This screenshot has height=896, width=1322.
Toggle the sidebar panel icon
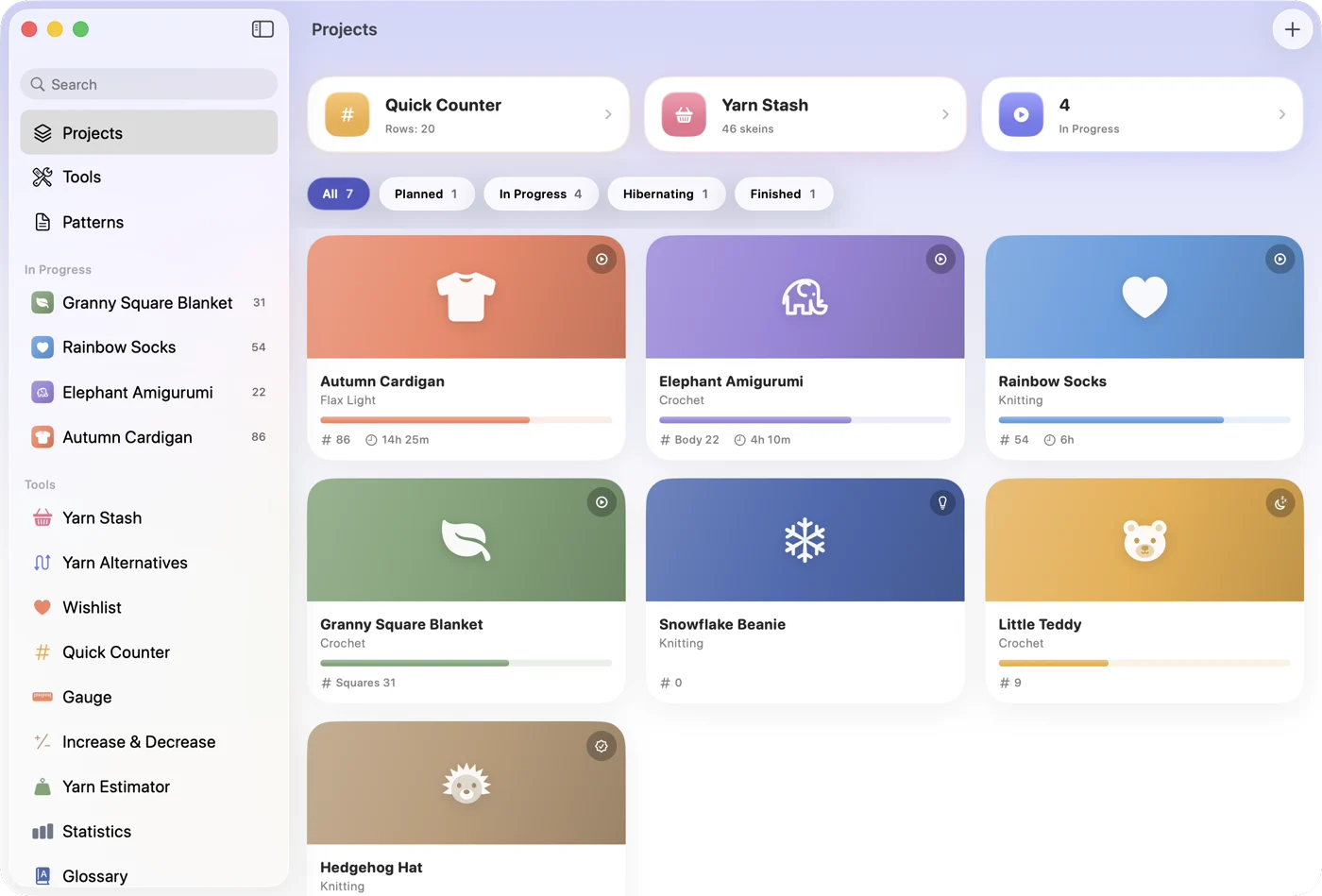263,29
